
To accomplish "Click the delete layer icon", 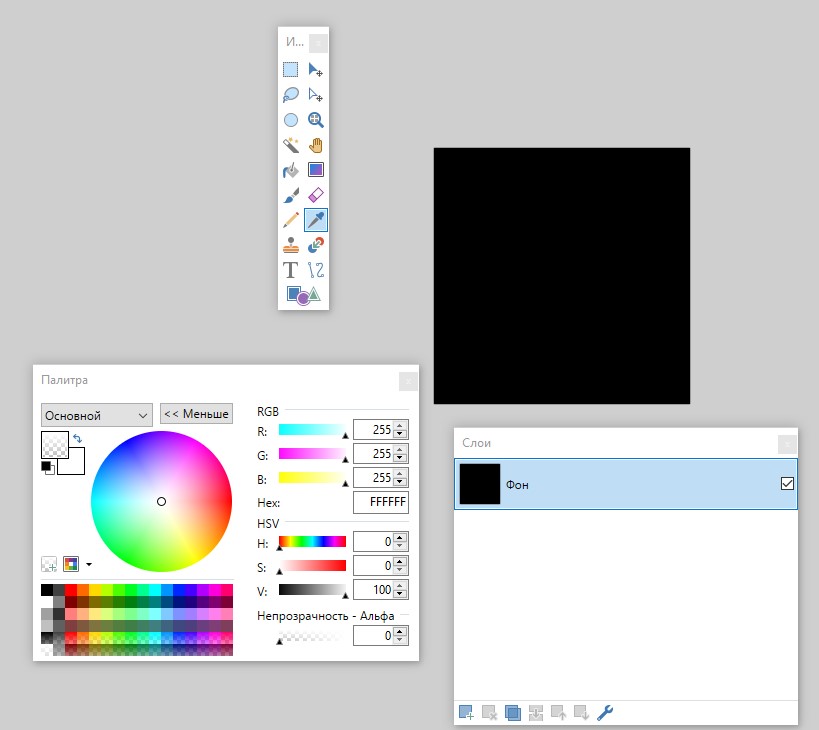I will 489,712.
